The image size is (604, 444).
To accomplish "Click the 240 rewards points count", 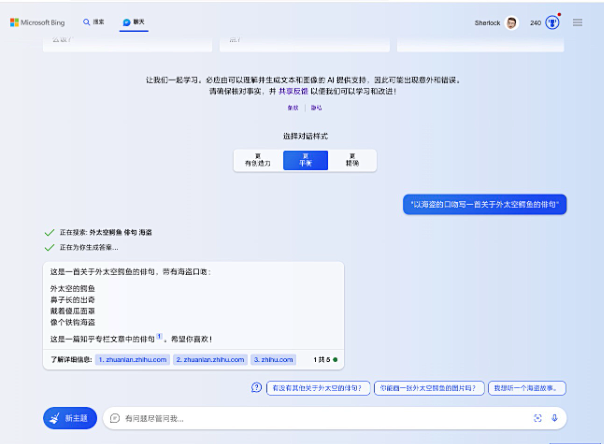I will (x=535, y=23).
